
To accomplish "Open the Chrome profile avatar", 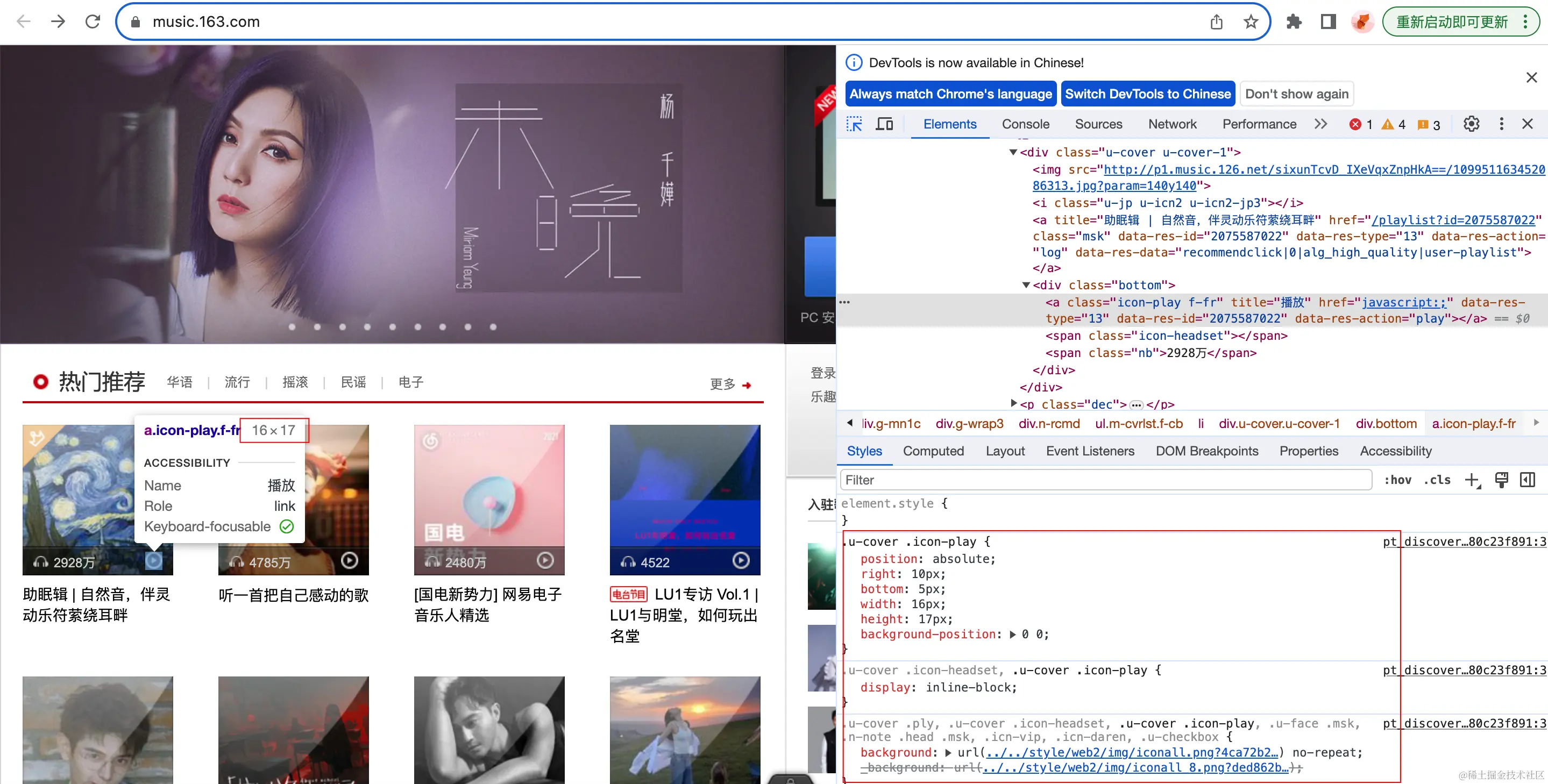I will pyautogui.click(x=1362, y=22).
